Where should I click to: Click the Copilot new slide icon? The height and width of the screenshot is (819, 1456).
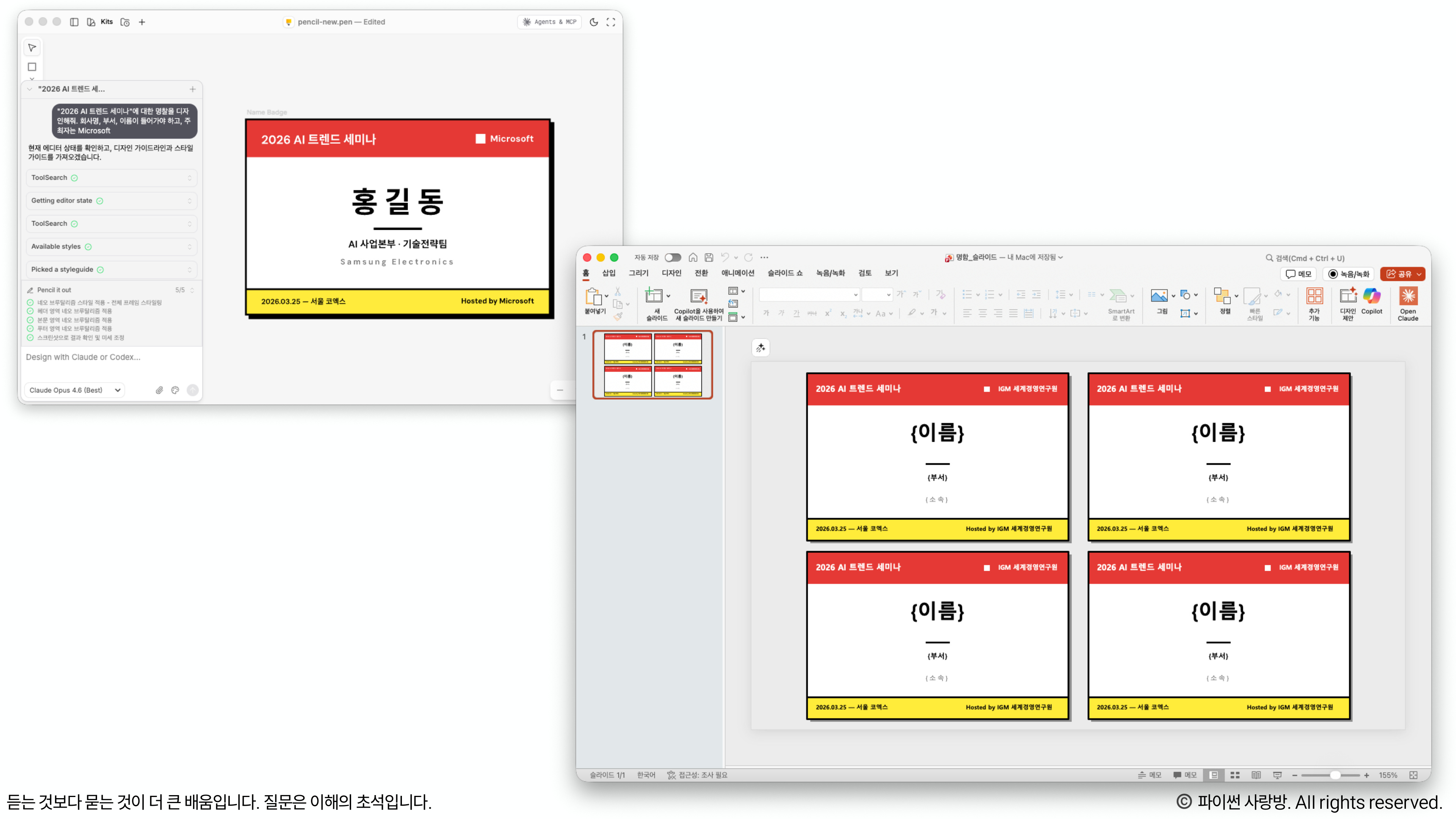pyautogui.click(x=698, y=296)
